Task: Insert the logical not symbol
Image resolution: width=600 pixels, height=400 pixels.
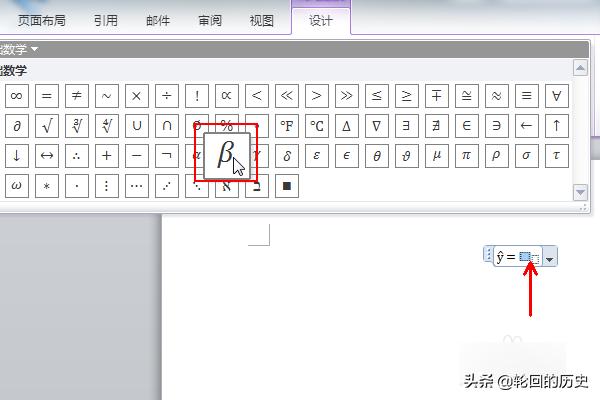Action: tap(167, 156)
